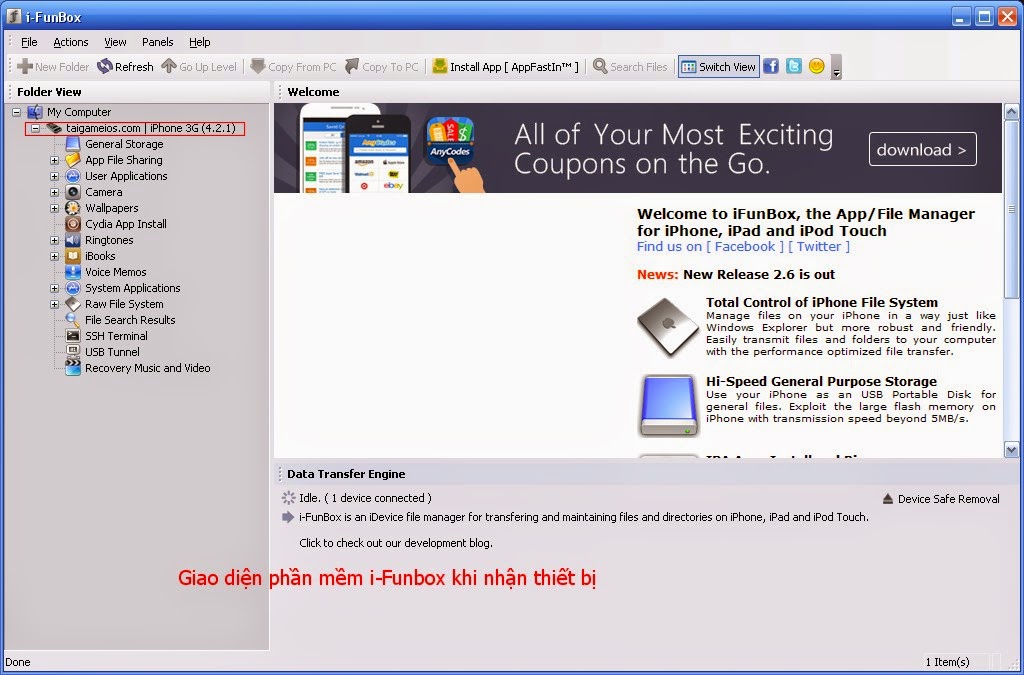Select the App File Sharing icon

coord(73,160)
